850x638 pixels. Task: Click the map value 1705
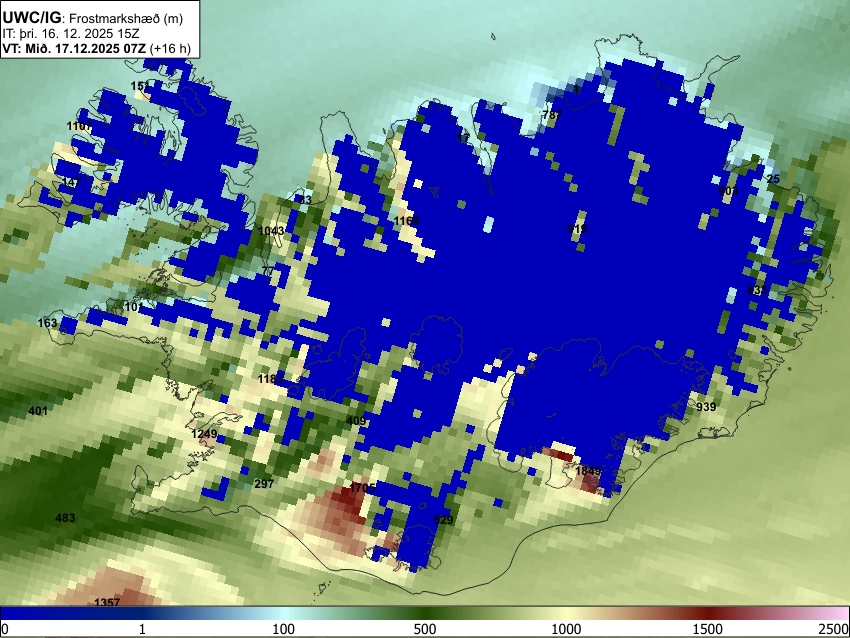coord(362,488)
